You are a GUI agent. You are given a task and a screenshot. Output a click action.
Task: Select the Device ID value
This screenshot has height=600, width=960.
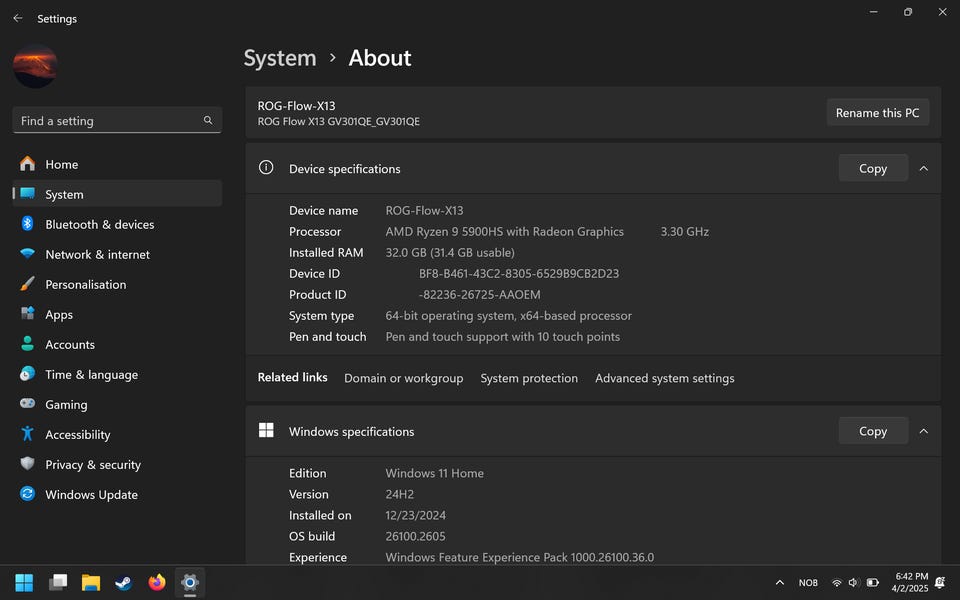(x=519, y=274)
